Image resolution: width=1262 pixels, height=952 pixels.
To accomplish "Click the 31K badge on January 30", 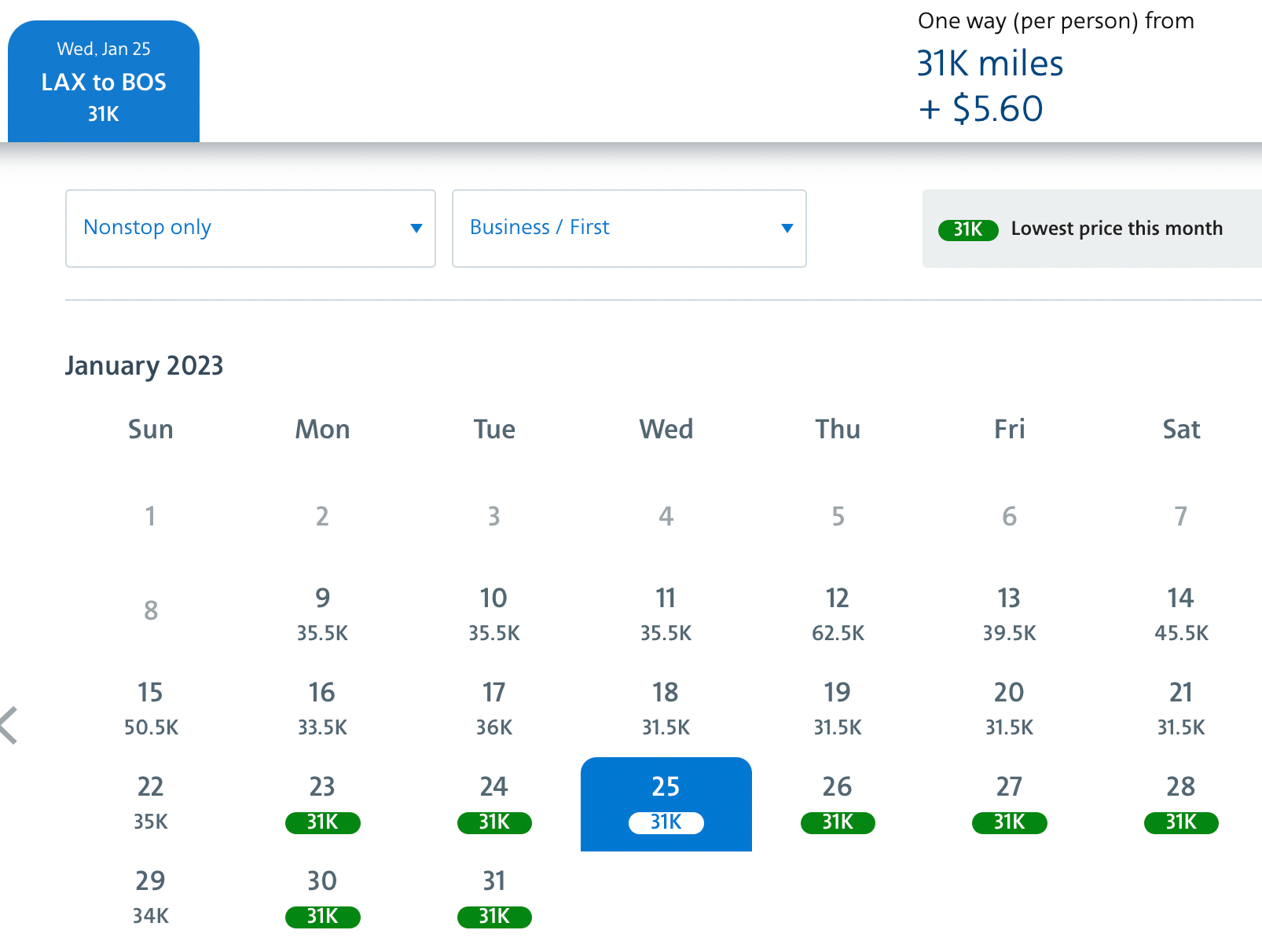I will (x=322, y=917).
